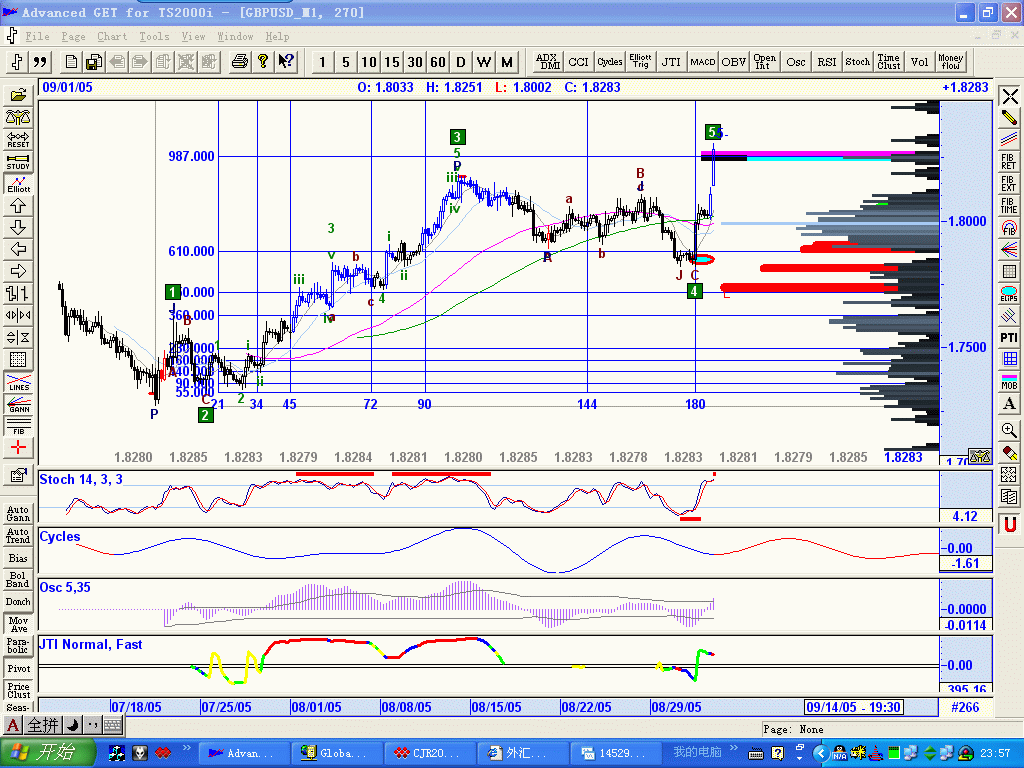The height and width of the screenshot is (768, 1024).
Task: Add the MACD indicator
Action: click(703, 62)
